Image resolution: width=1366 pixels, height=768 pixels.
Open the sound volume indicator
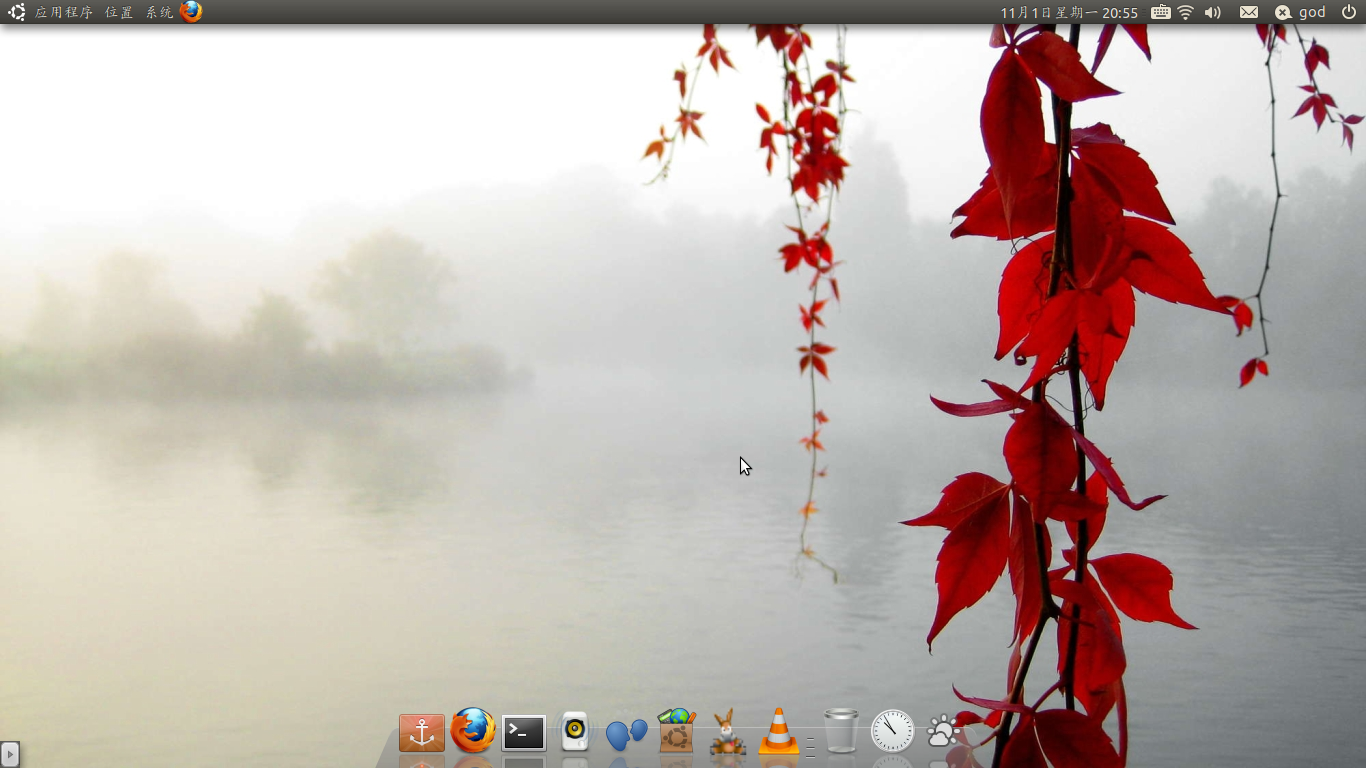coord(1213,12)
